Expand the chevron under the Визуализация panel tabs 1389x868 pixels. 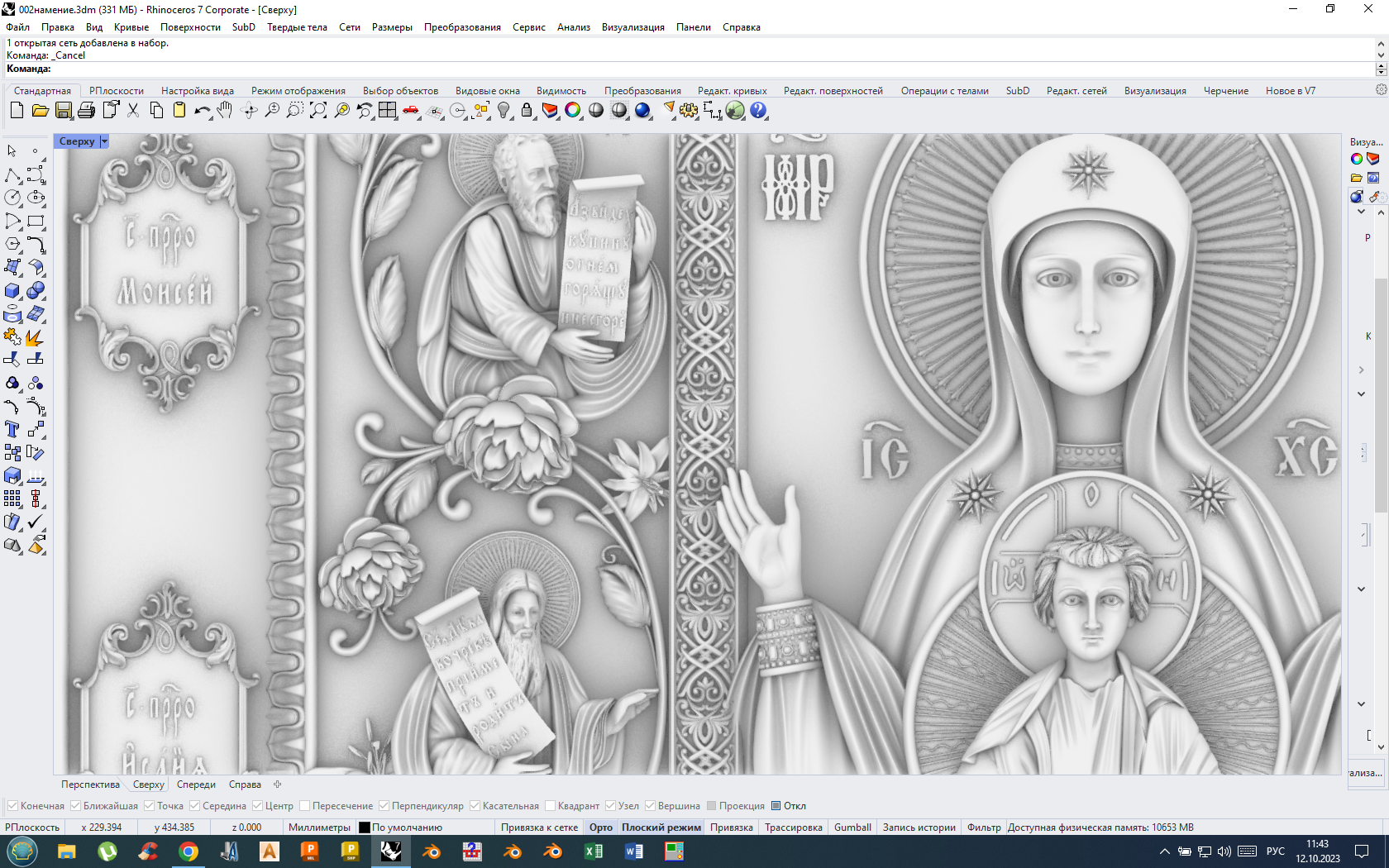[x=1361, y=212]
